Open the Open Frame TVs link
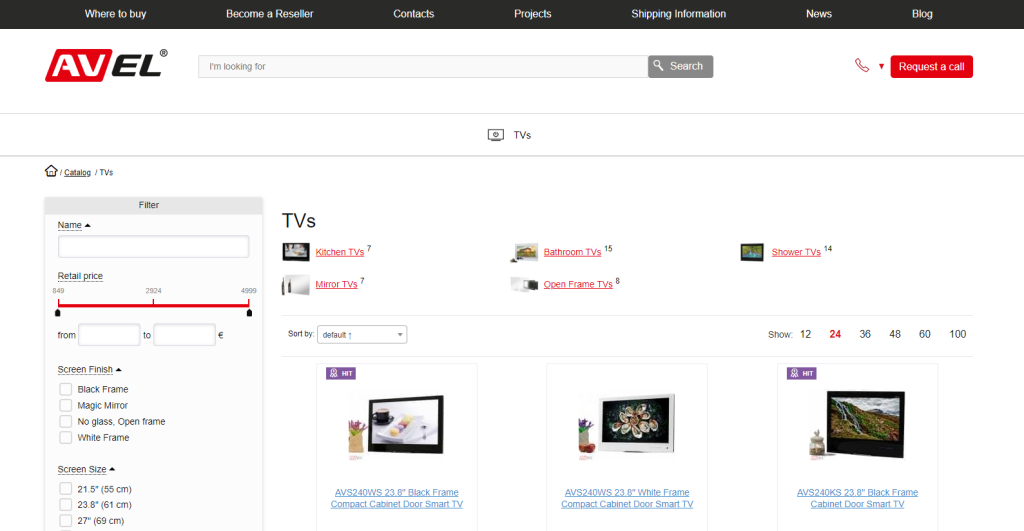This screenshot has width=1024, height=531. point(578,284)
